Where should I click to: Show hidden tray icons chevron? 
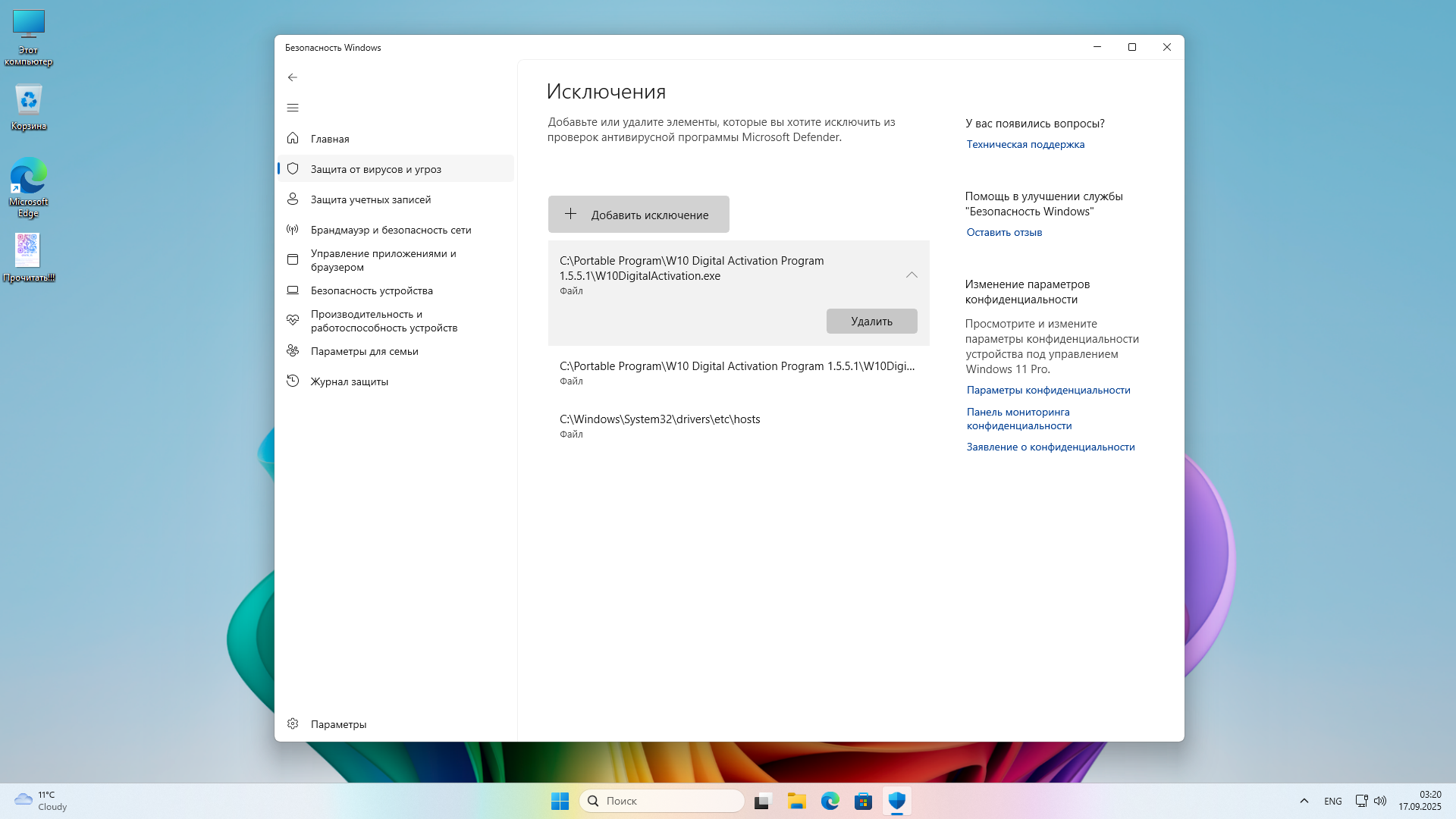[1304, 801]
